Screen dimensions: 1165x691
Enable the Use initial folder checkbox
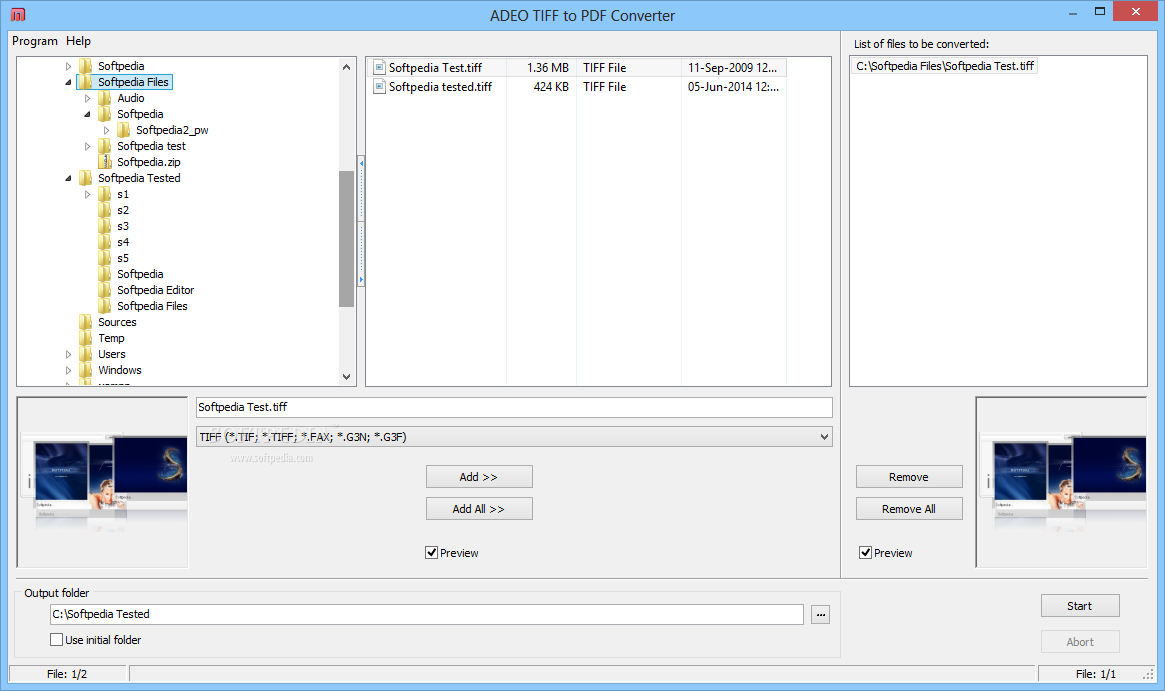click(56, 639)
